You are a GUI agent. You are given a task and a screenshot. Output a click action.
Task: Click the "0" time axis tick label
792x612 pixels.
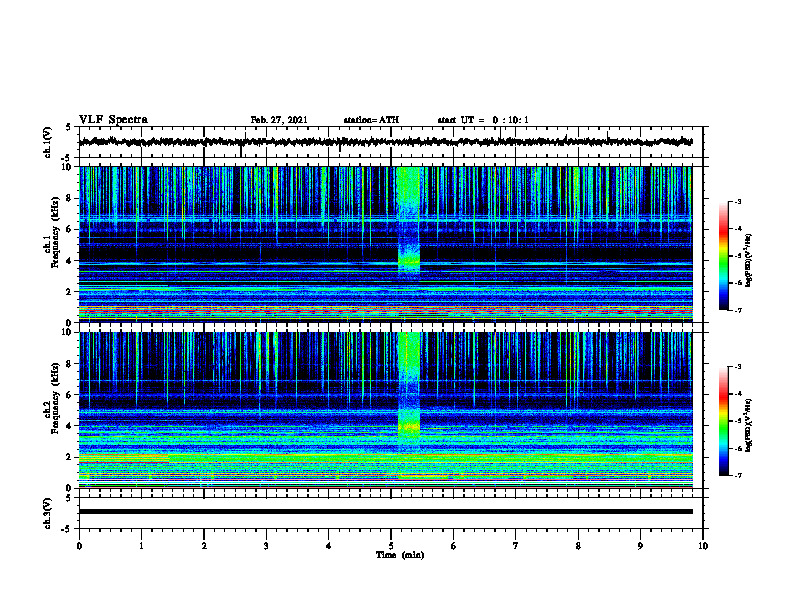coord(79,546)
